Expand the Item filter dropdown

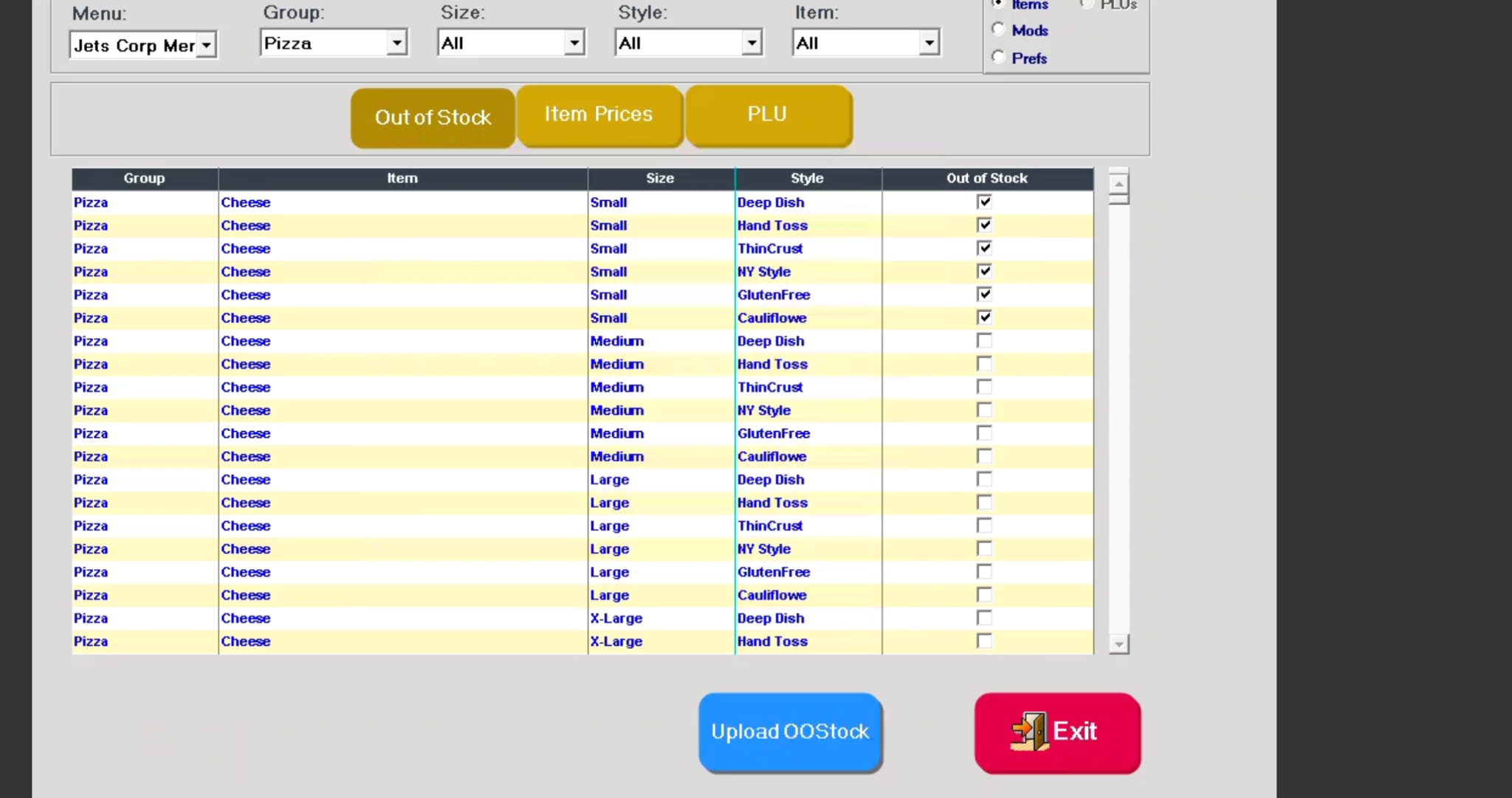coord(929,43)
